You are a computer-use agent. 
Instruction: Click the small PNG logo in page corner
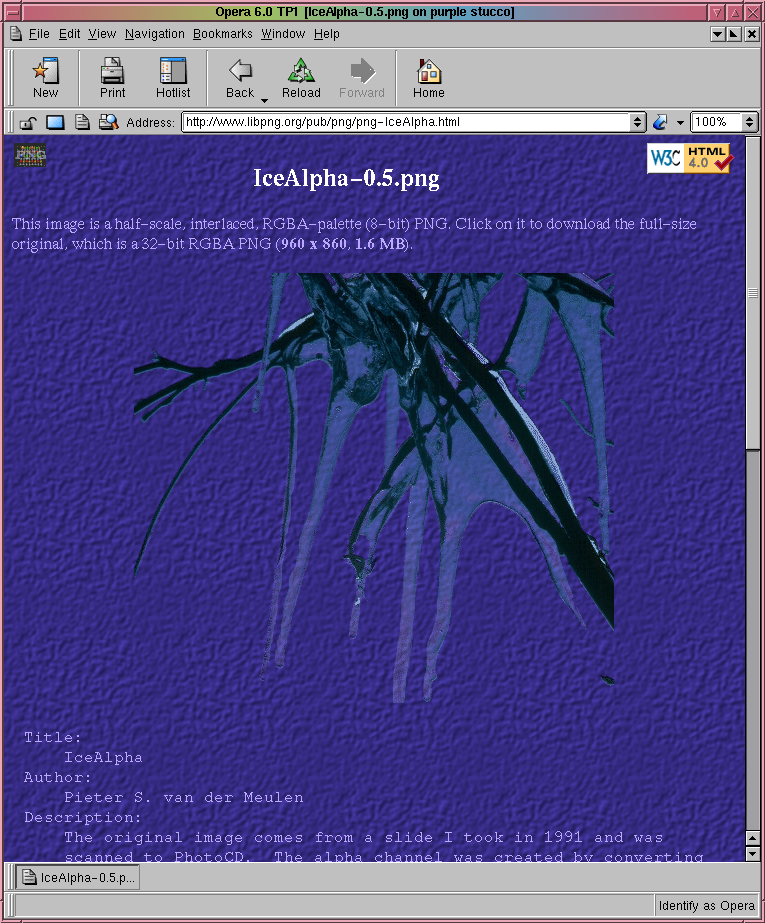30,156
